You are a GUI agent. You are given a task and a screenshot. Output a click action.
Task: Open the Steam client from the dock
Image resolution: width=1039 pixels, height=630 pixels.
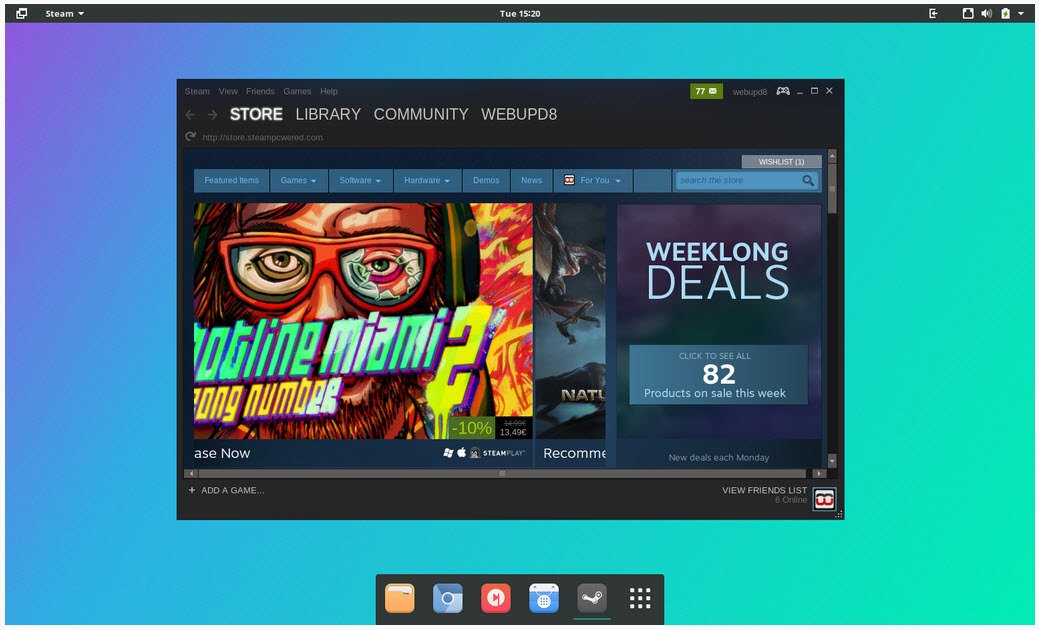point(591,598)
